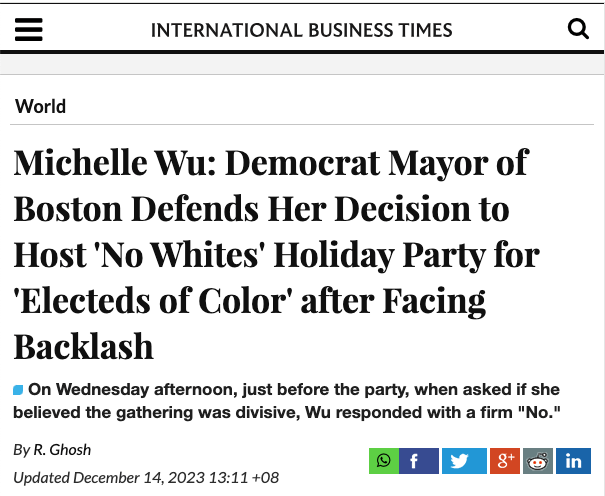Share article on Google Plus

click(x=502, y=461)
